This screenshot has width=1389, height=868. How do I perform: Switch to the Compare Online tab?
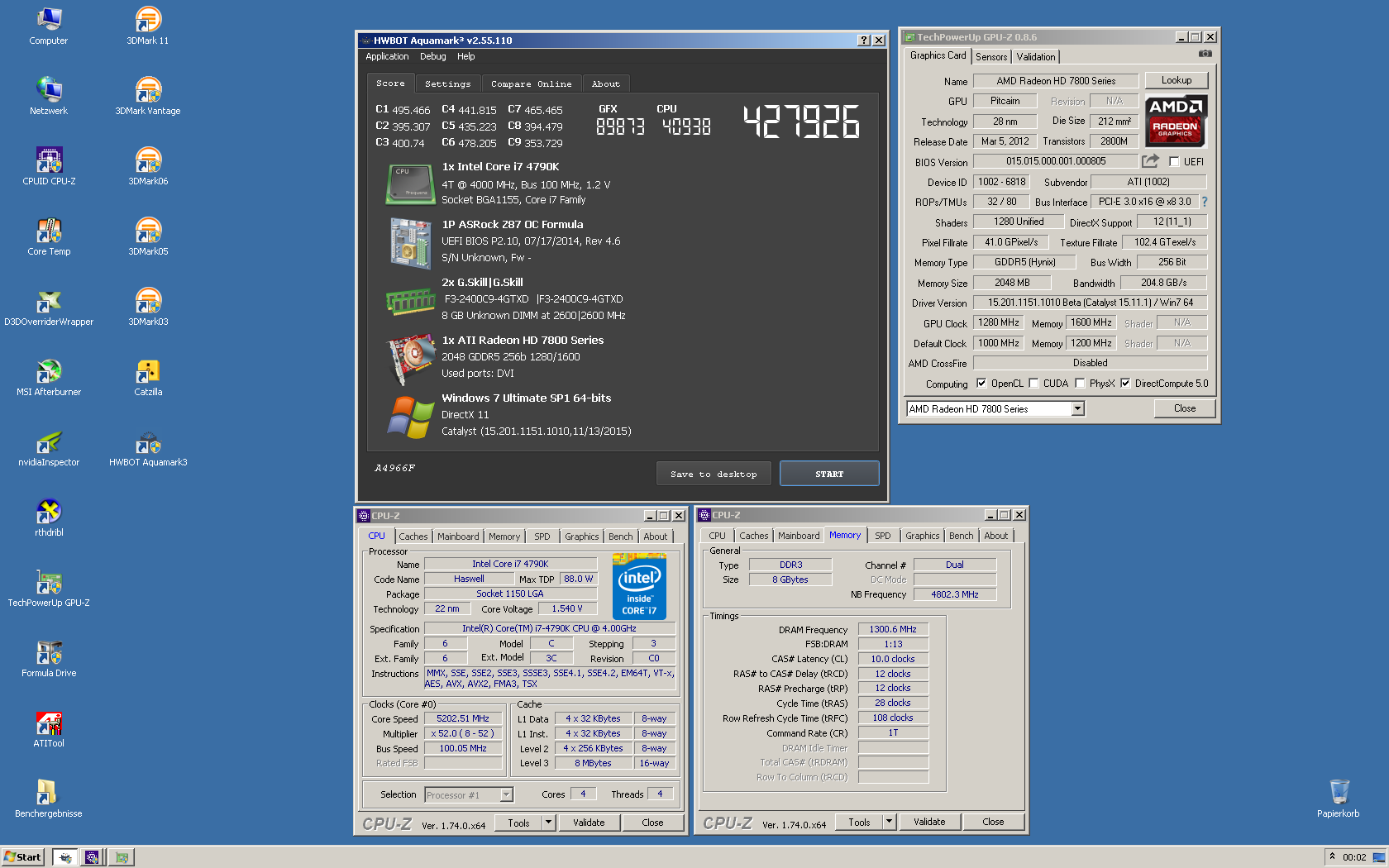(x=531, y=83)
